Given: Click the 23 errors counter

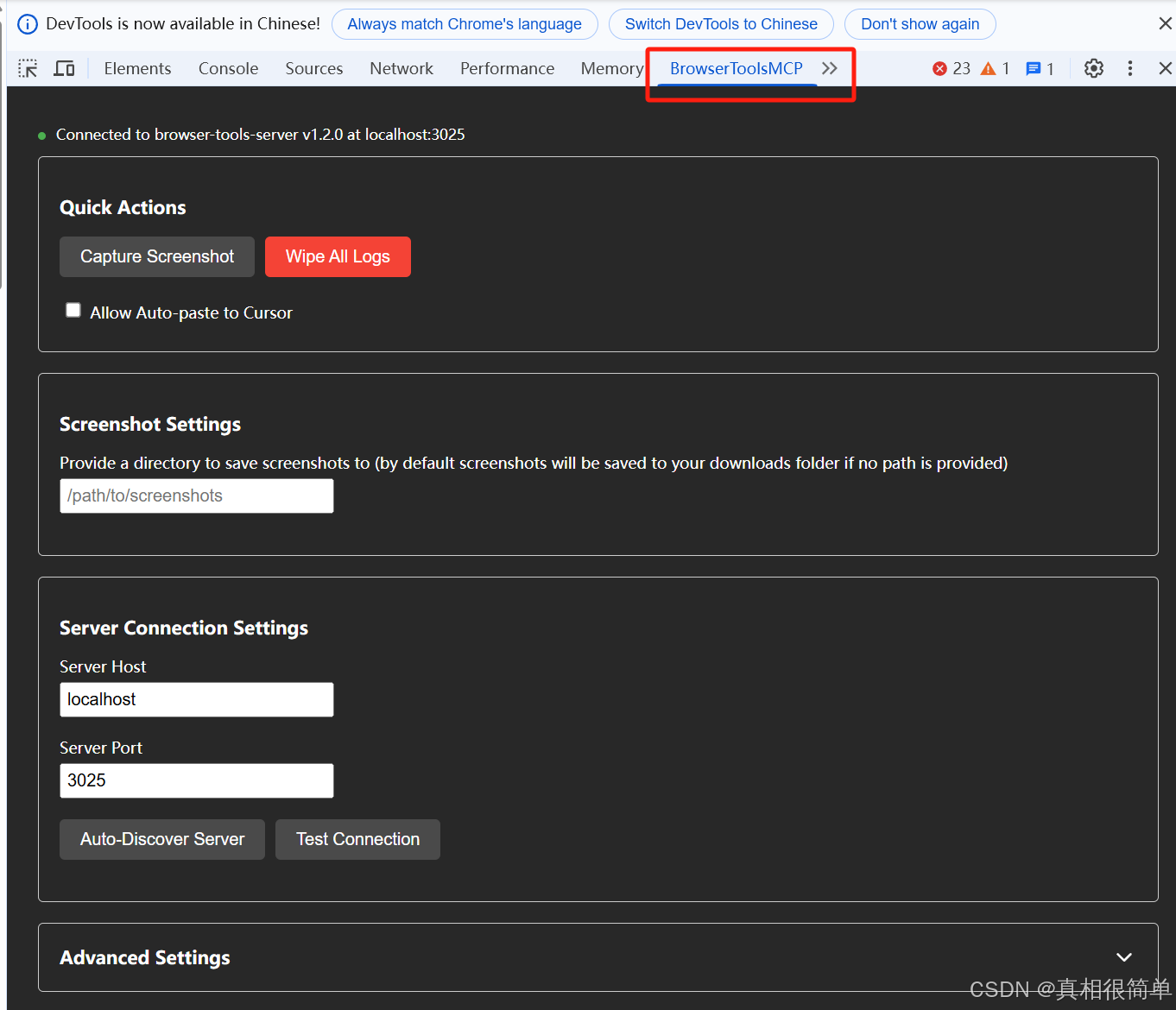Looking at the screenshot, I should pos(952,68).
